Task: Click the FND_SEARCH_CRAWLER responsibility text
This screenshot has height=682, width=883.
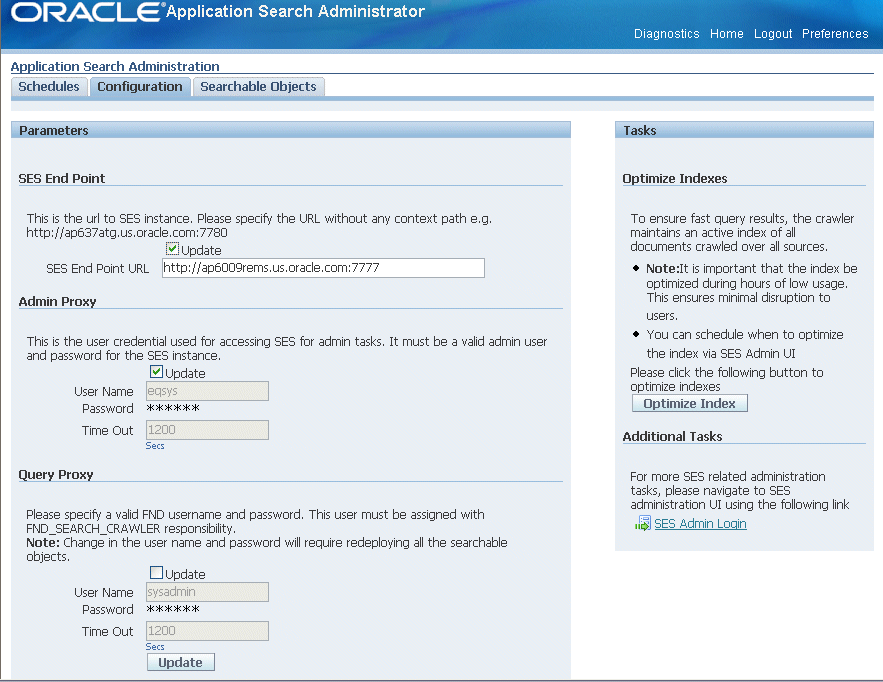Action: coord(130,528)
